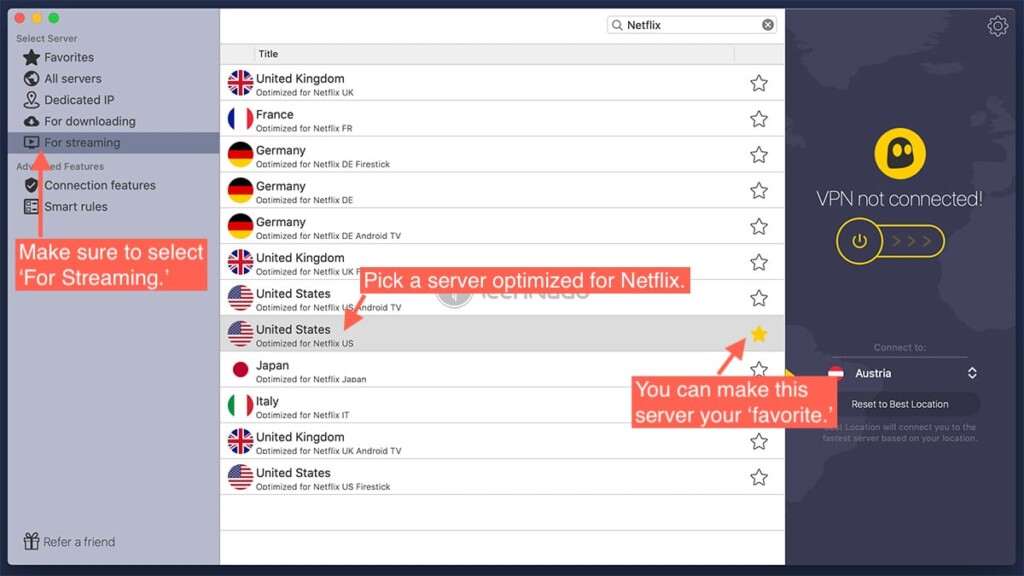1024x576 pixels.
Task: Select the UK flag for Netflix UK server
Action: tap(240, 83)
